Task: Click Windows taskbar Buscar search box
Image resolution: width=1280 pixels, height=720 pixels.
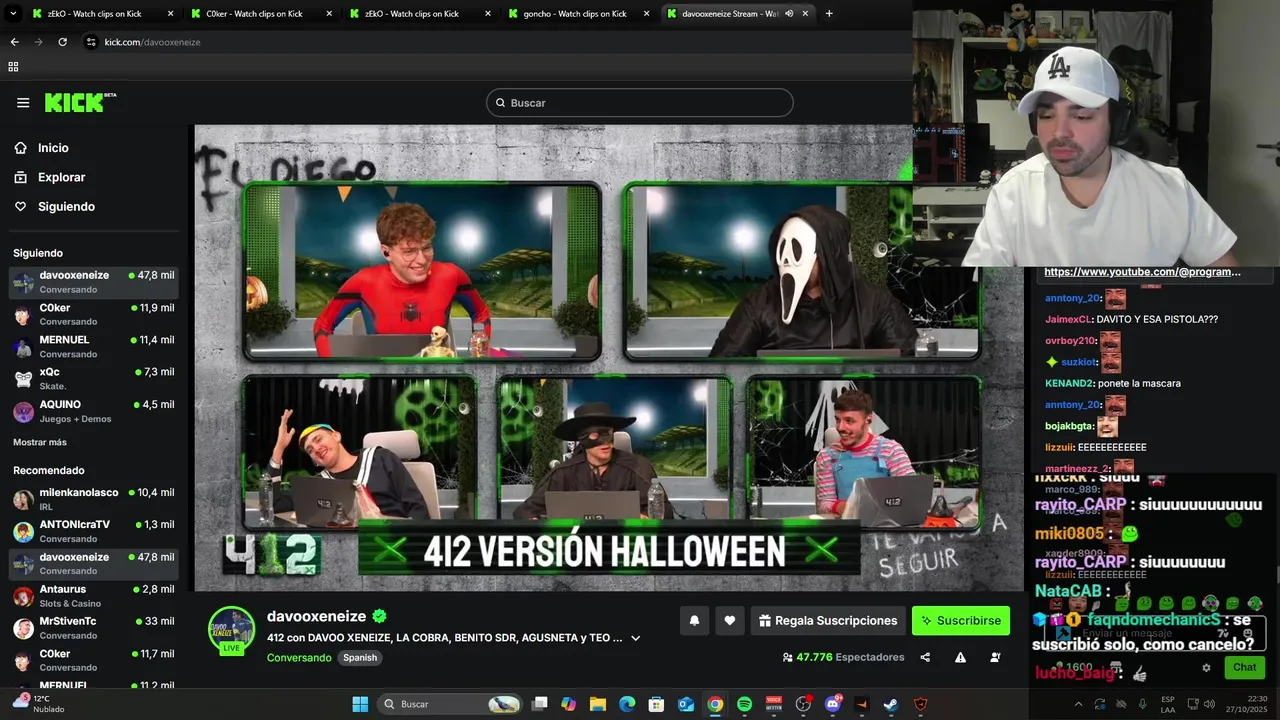Action: point(450,704)
